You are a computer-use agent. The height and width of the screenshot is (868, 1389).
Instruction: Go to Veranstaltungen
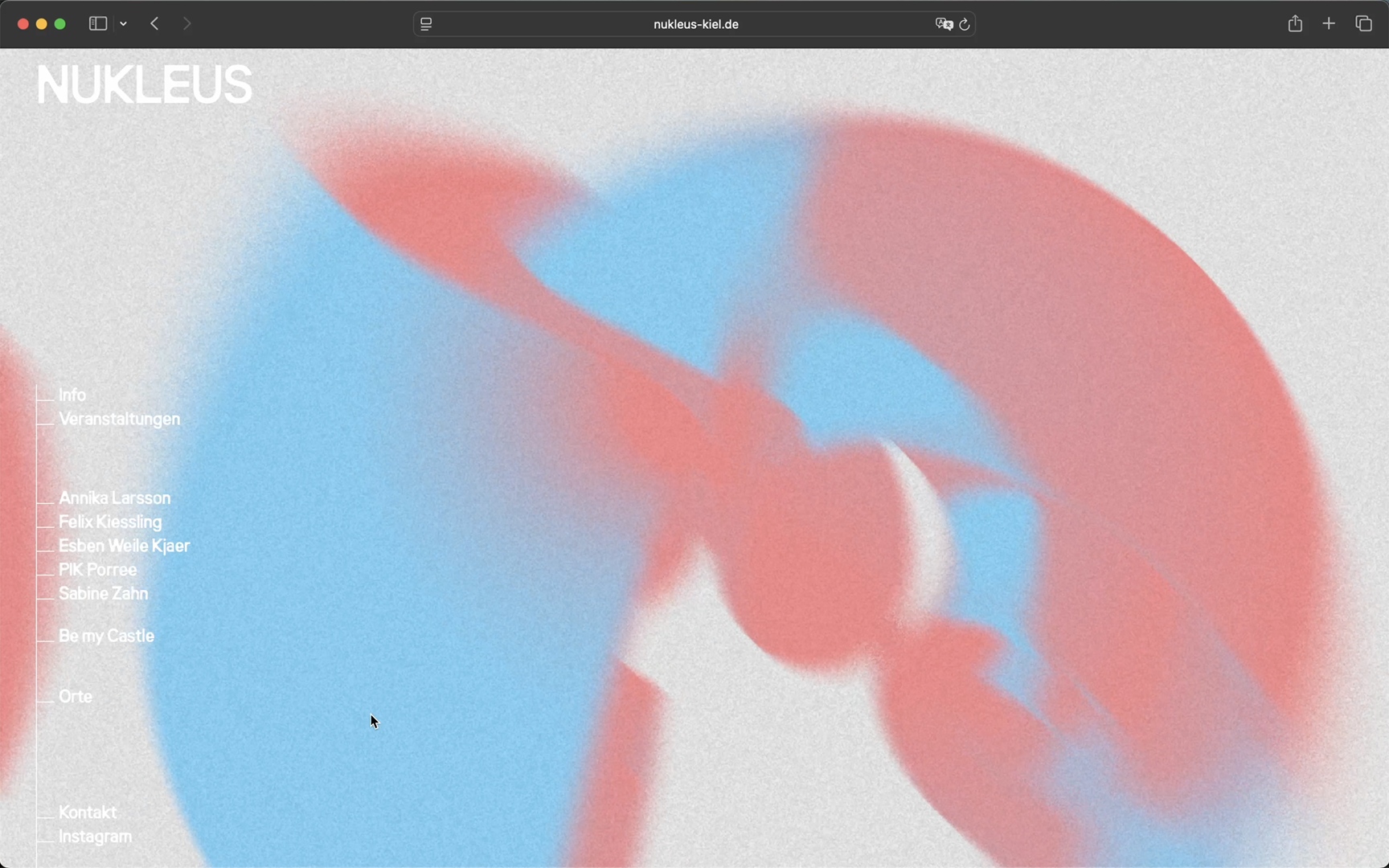(119, 420)
